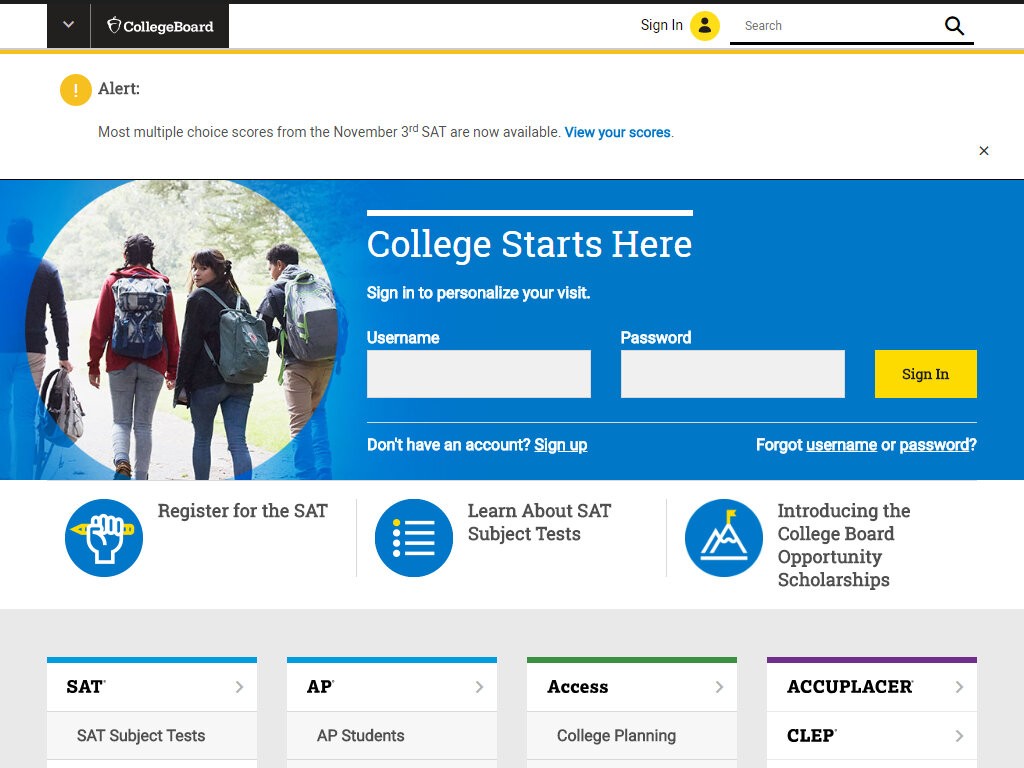Open the View your scores link
This screenshot has height=768, width=1024.
(617, 133)
